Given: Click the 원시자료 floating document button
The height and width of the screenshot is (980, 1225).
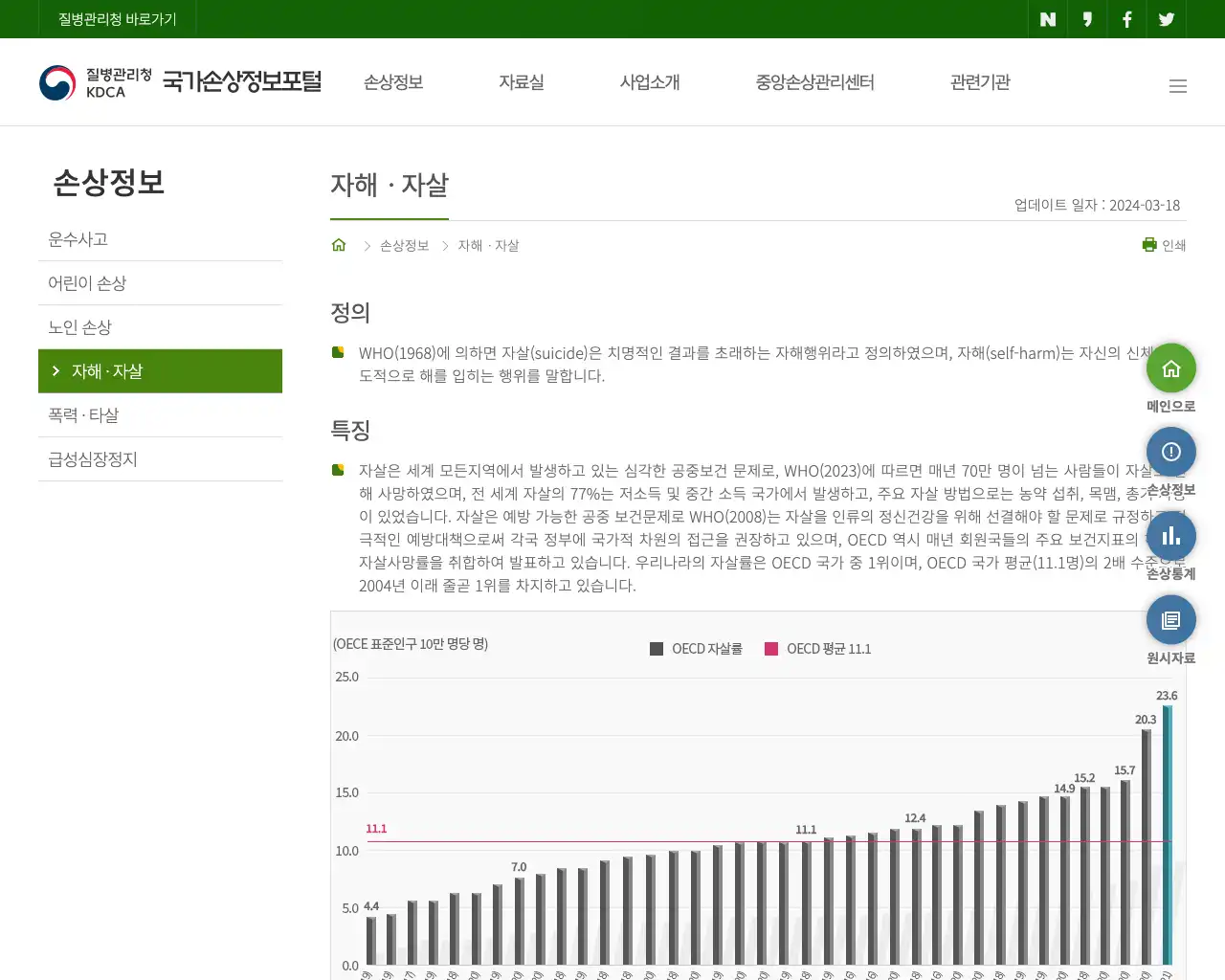Looking at the screenshot, I should (x=1171, y=620).
